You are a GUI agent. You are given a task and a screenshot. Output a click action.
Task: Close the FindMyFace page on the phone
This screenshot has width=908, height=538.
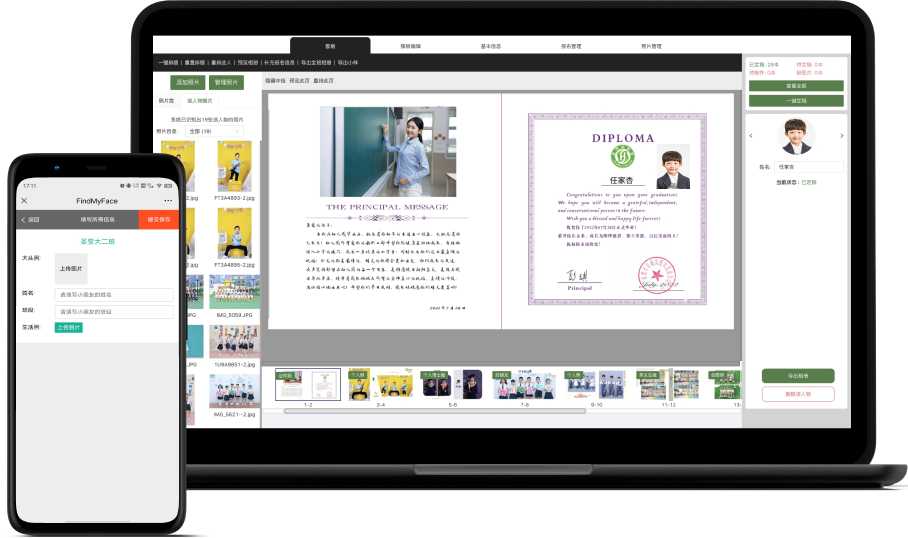[24, 200]
